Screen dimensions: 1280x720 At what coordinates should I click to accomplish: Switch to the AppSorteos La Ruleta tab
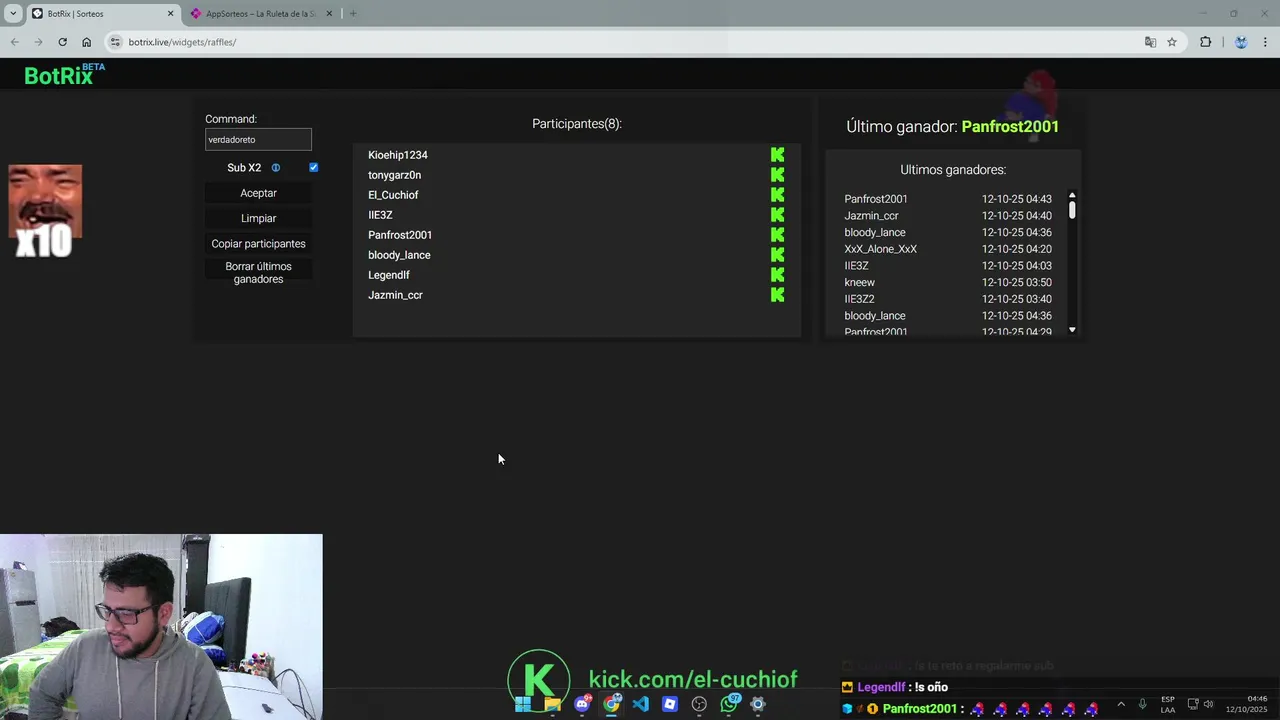260,14
